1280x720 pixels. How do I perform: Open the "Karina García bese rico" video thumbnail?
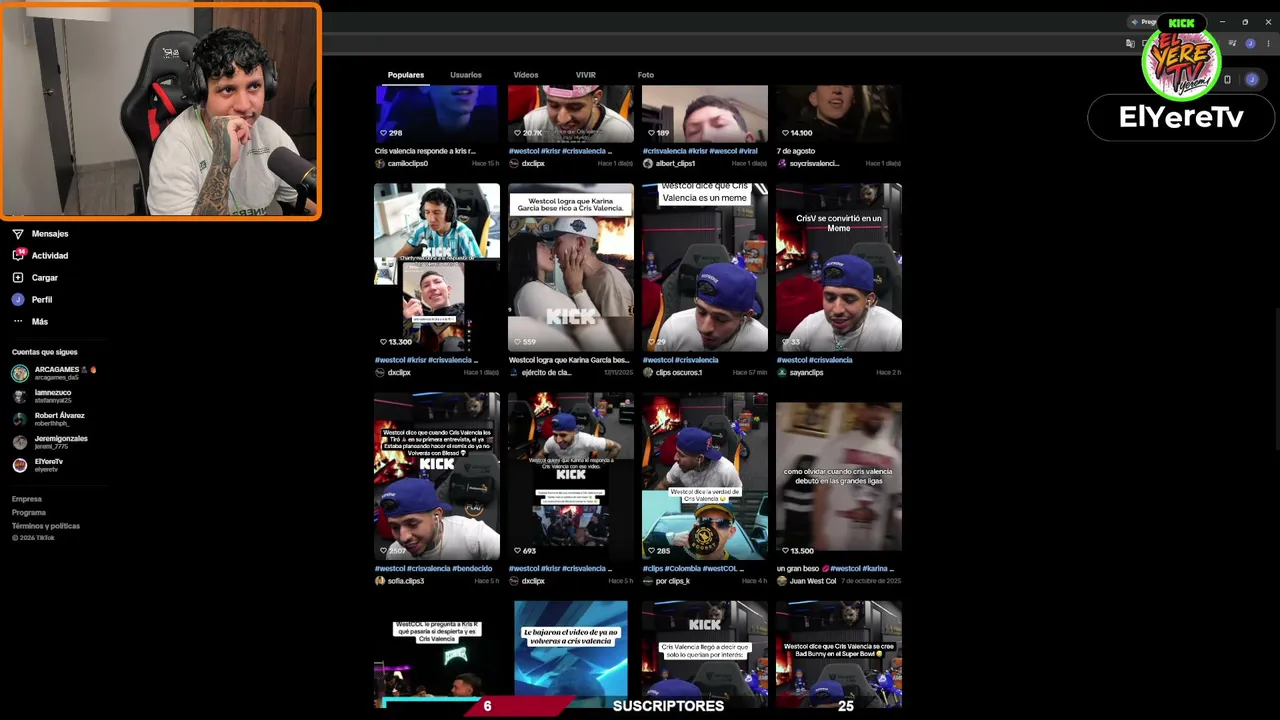tap(571, 267)
